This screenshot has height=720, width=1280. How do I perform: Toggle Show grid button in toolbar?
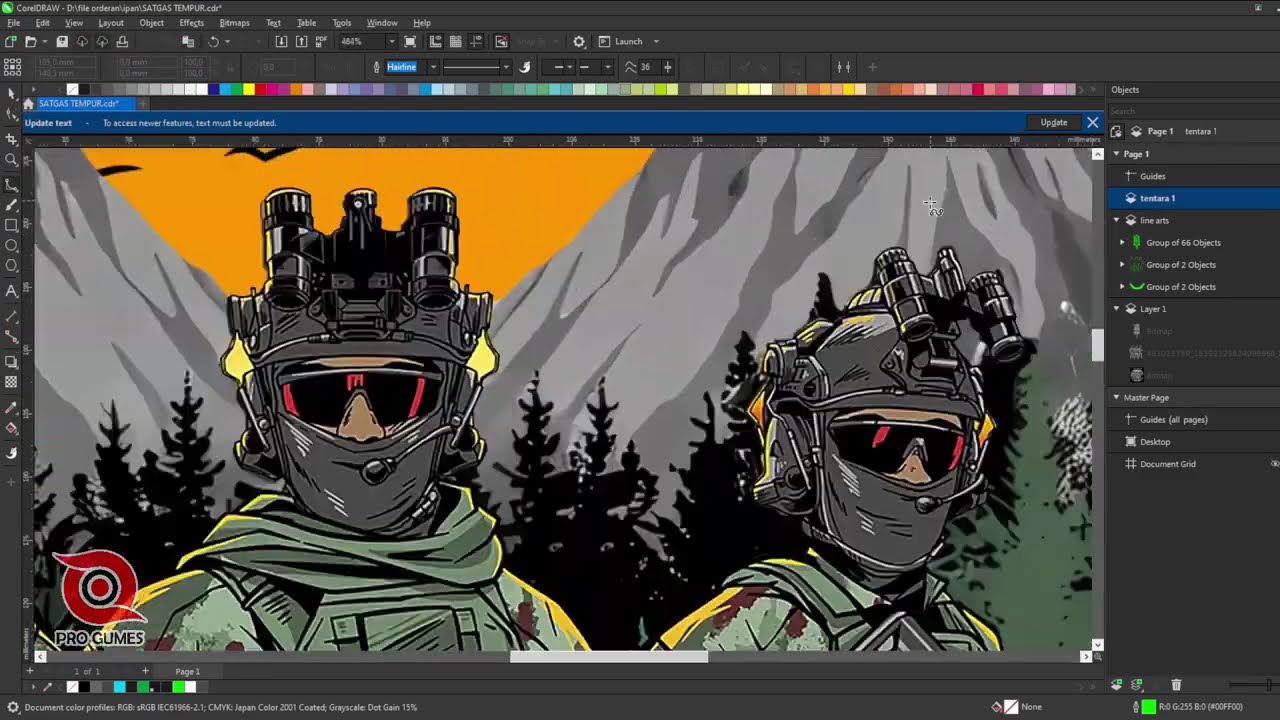point(456,41)
